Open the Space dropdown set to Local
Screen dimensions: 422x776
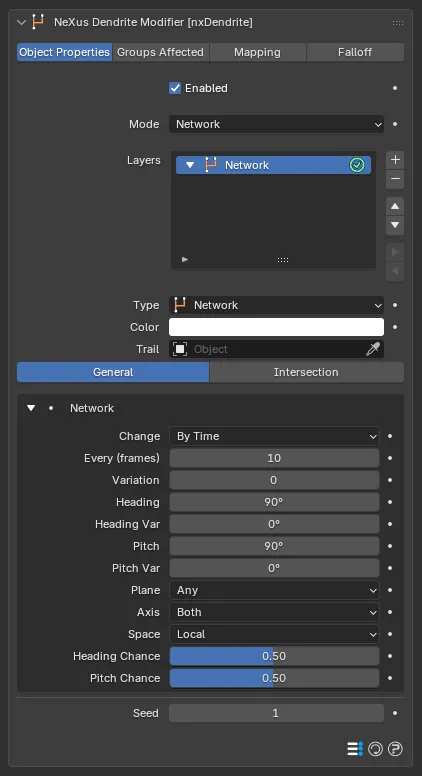[x=274, y=634]
